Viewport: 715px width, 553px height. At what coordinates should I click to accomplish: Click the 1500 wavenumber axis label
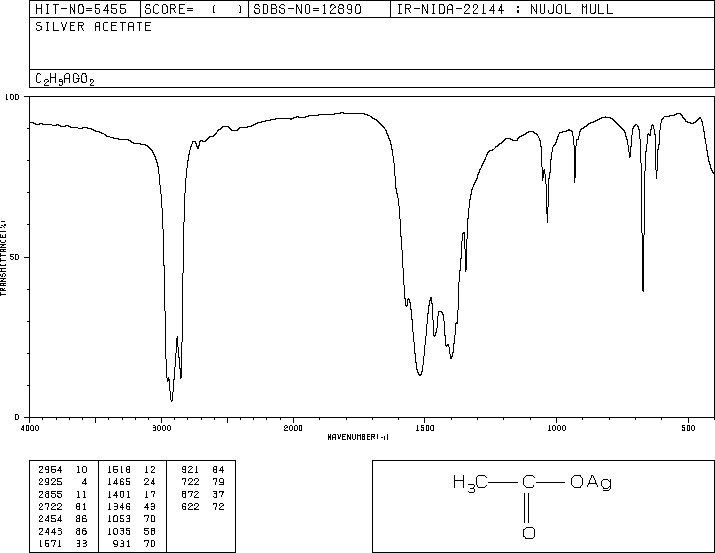(425, 428)
